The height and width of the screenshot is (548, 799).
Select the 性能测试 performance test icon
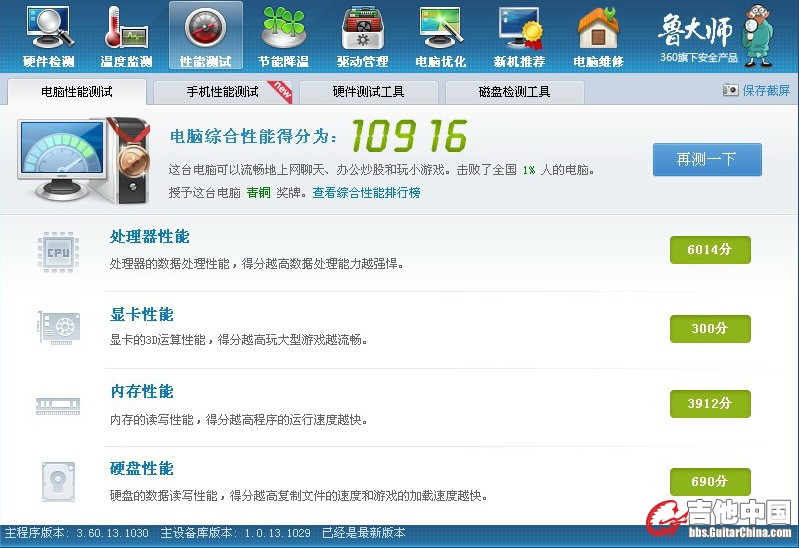(206, 36)
